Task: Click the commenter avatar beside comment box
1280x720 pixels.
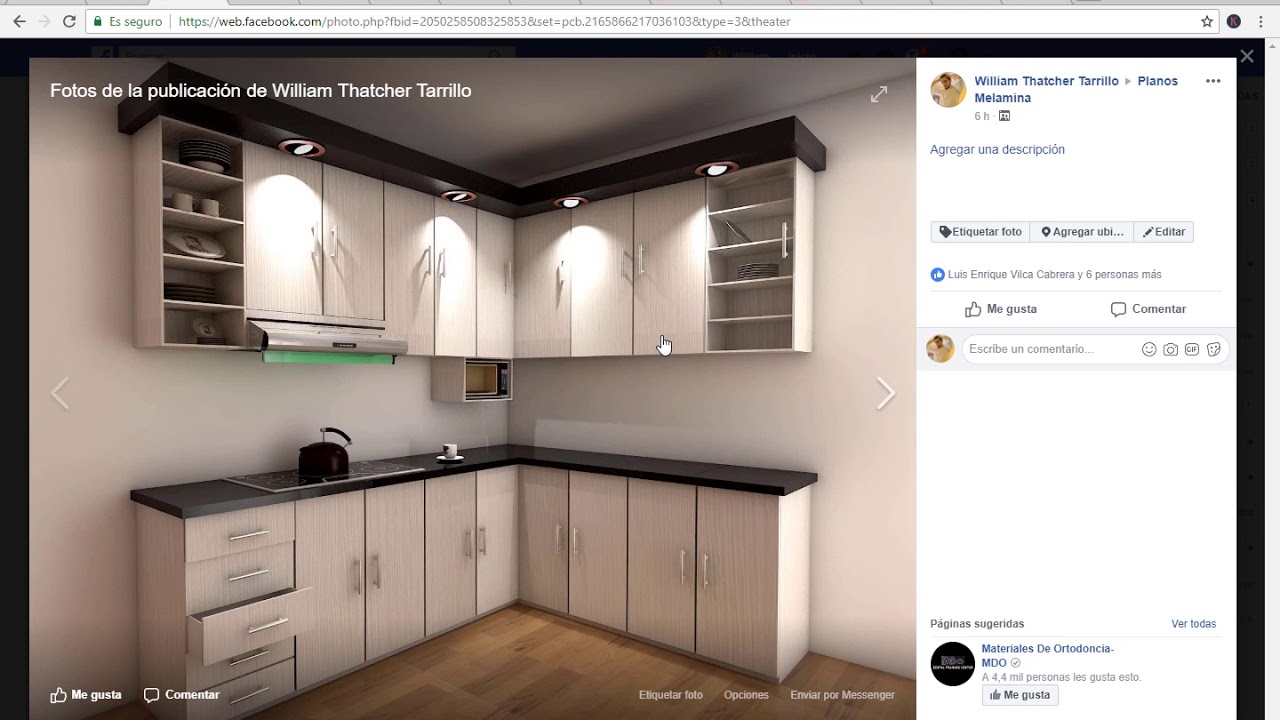Action: coord(940,349)
